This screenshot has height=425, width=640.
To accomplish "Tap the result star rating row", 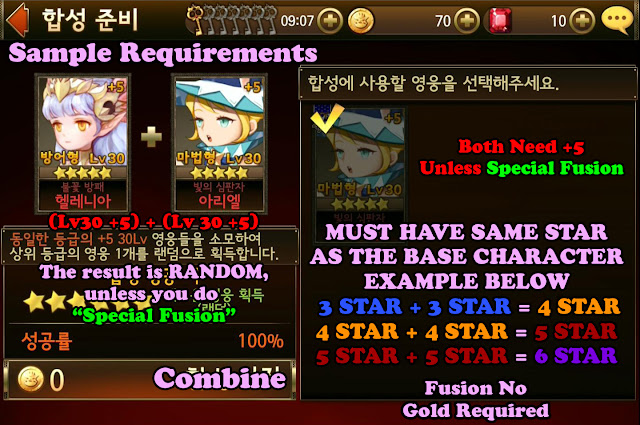I will [88, 302].
